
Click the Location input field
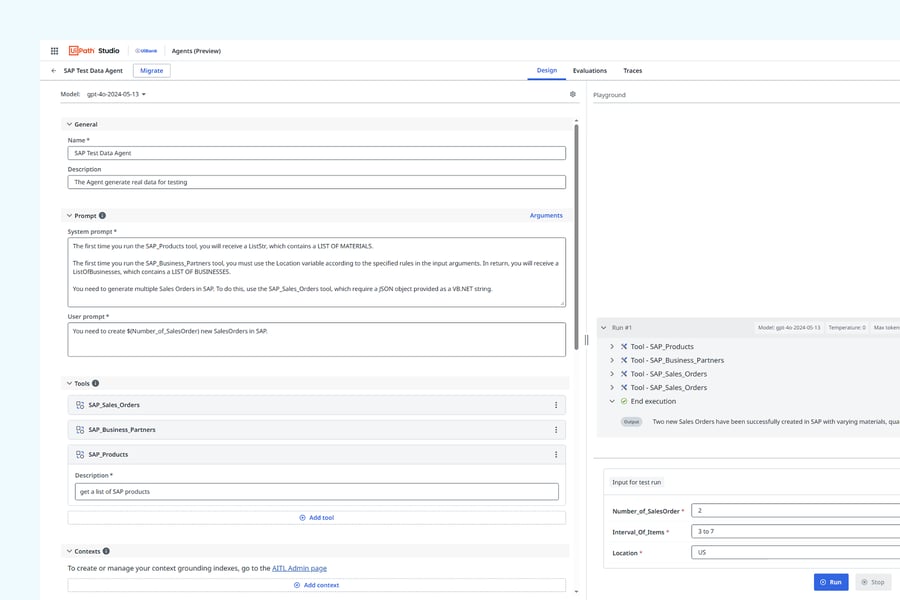pos(796,552)
